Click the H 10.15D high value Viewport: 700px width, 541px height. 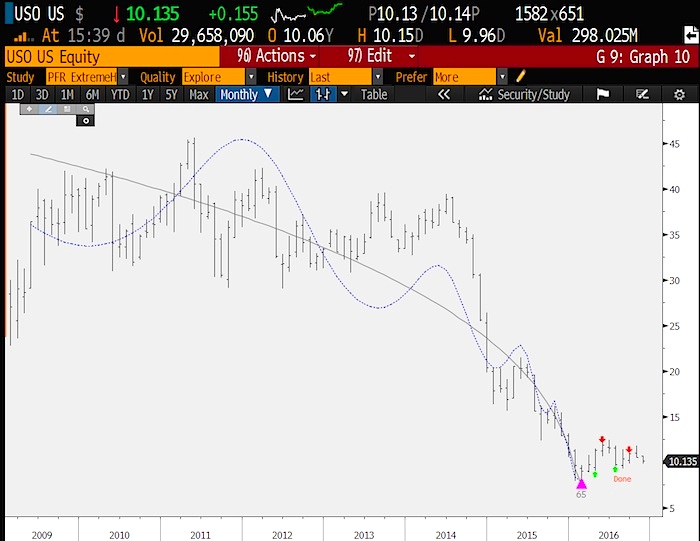(x=390, y=35)
